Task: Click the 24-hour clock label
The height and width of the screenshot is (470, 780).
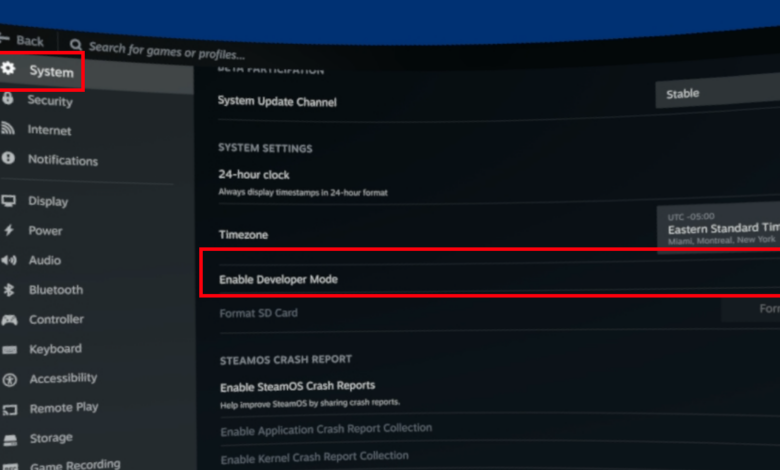Action: [254, 175]
